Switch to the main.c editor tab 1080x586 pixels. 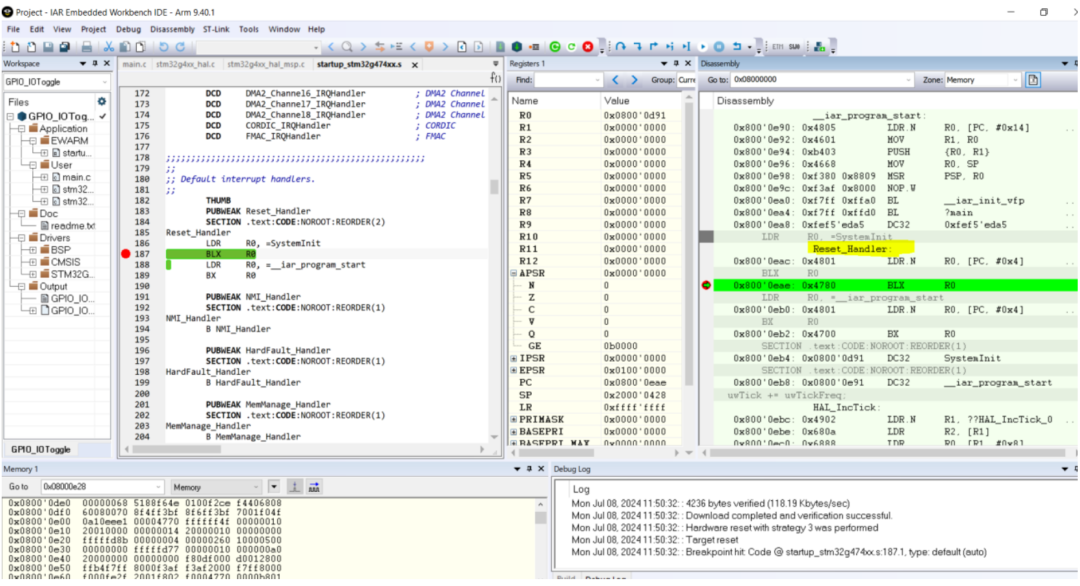point(134,65)
